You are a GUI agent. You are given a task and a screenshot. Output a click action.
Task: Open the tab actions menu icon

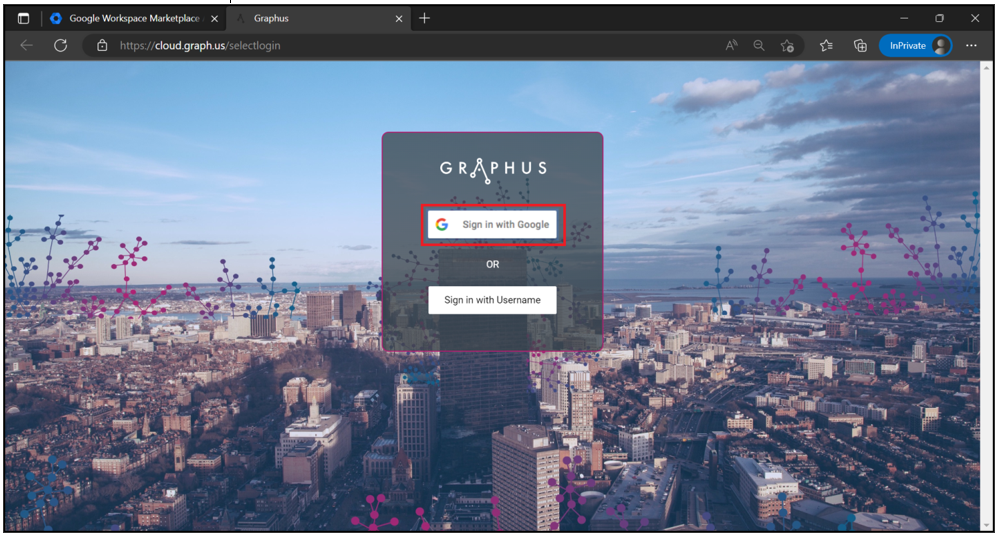click(24, 18)
